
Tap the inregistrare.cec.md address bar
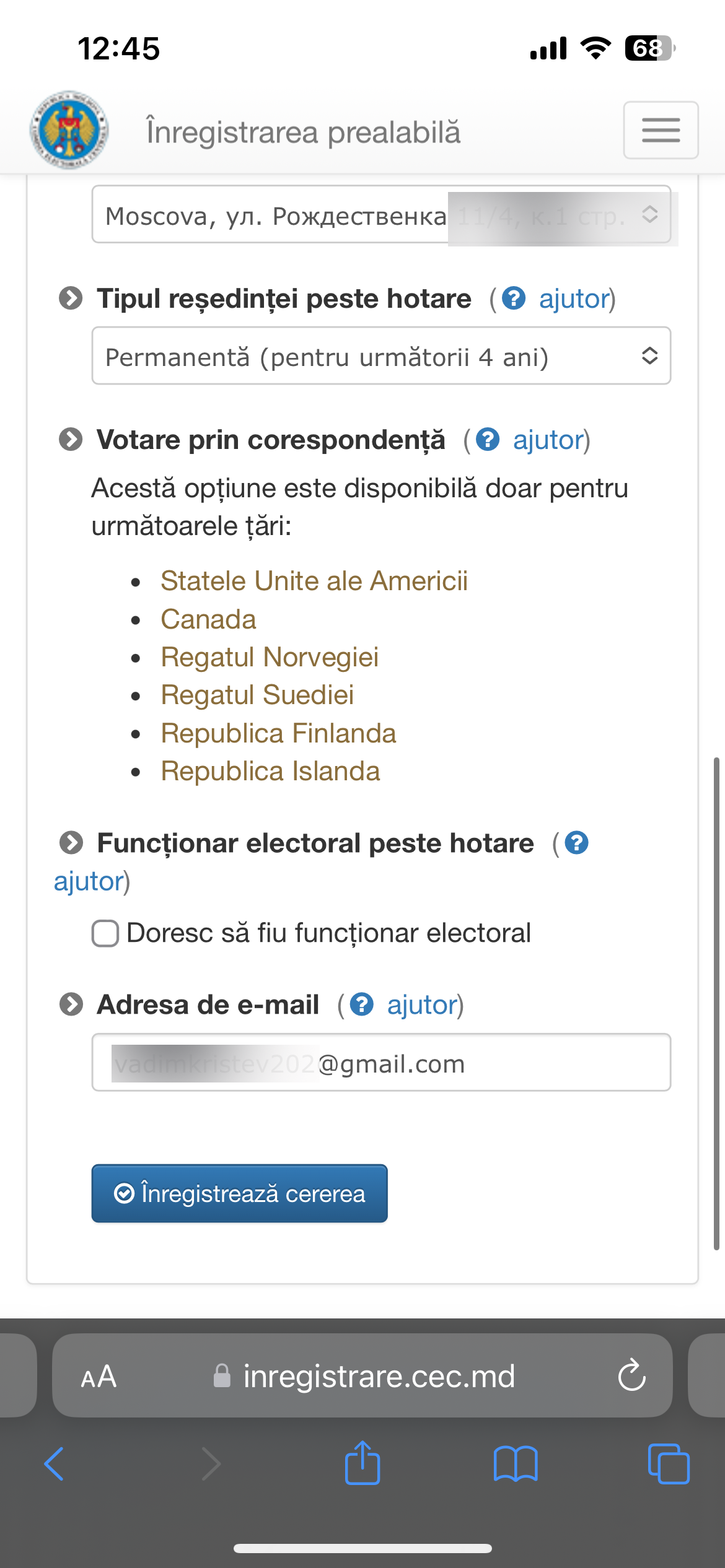pyautogui.click(x=362, y=1375)
